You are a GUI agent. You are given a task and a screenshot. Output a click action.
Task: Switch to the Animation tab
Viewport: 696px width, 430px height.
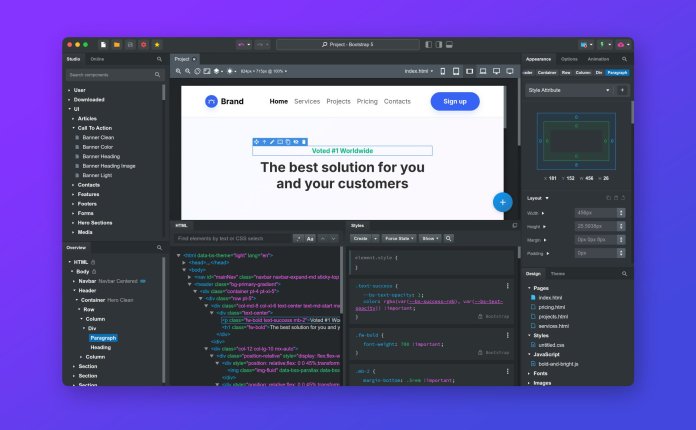coord(598,59)
